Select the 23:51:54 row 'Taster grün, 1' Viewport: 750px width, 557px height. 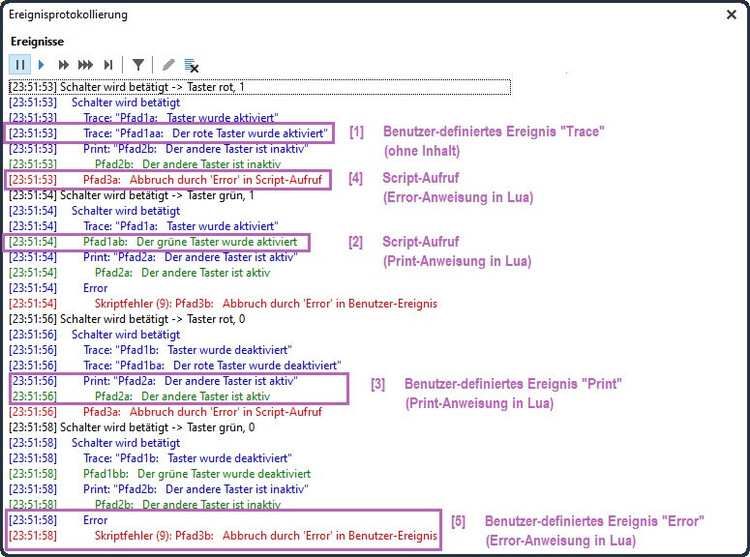coord(132,195)
